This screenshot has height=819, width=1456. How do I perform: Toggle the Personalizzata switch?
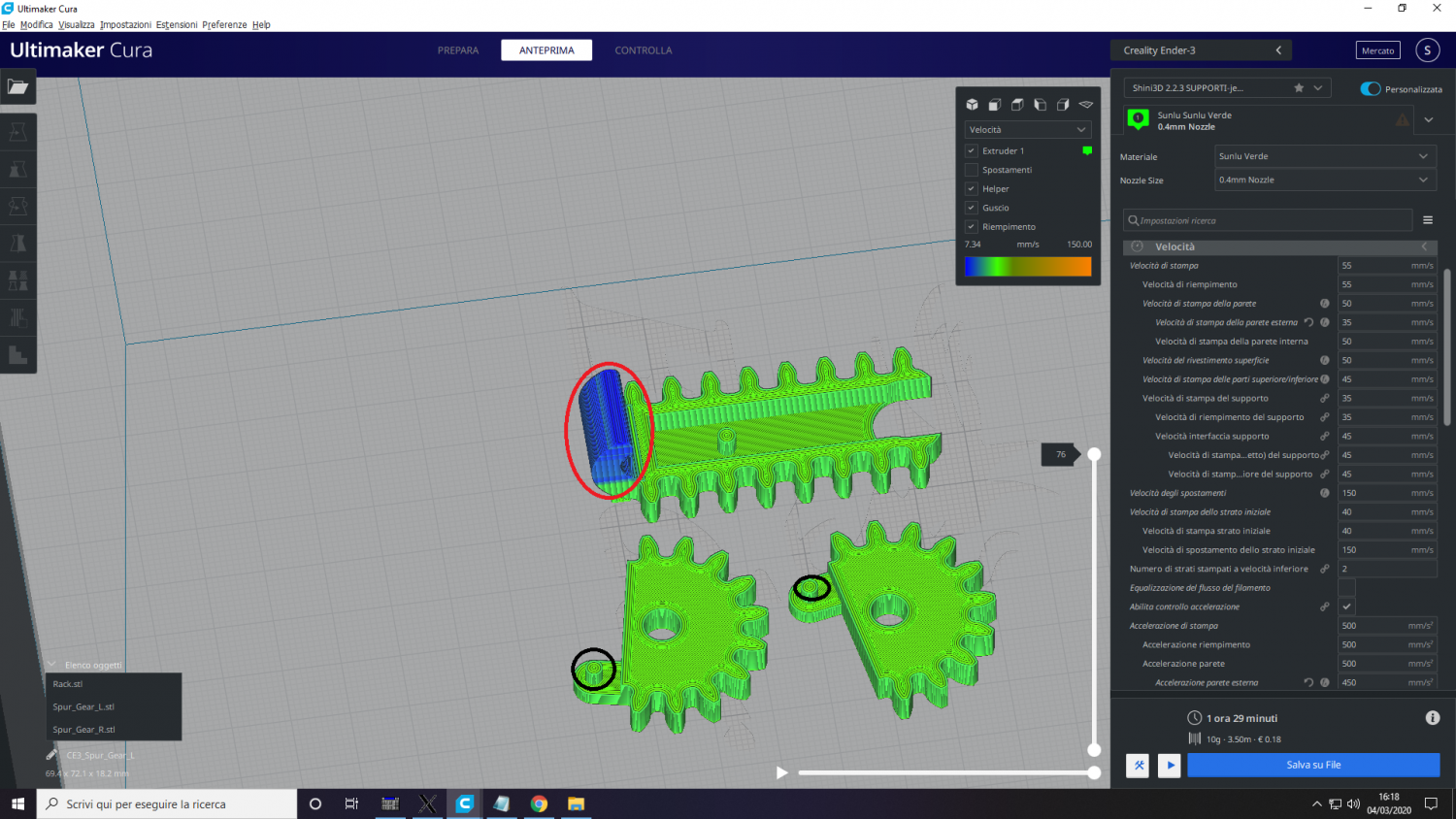(x=1371, y=88)
